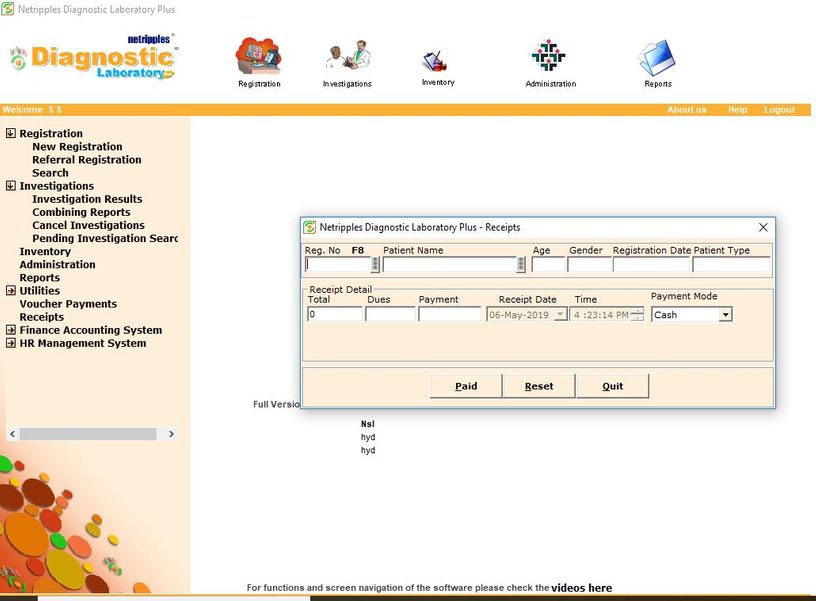Open Search under Registration
The width and height of the screenshot is (816, 601).
tap(50, 173)
